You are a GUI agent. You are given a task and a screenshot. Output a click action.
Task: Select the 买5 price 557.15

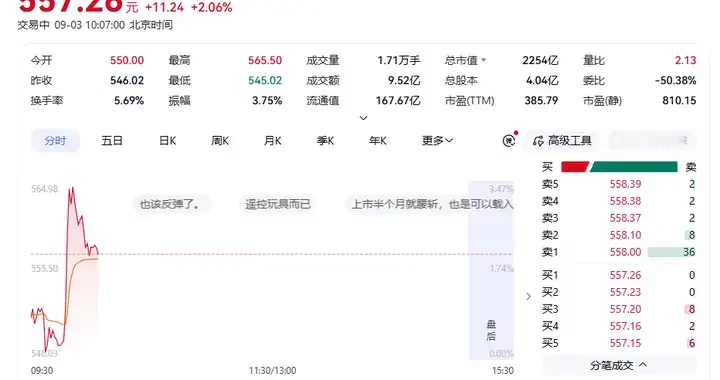[625, 343]
